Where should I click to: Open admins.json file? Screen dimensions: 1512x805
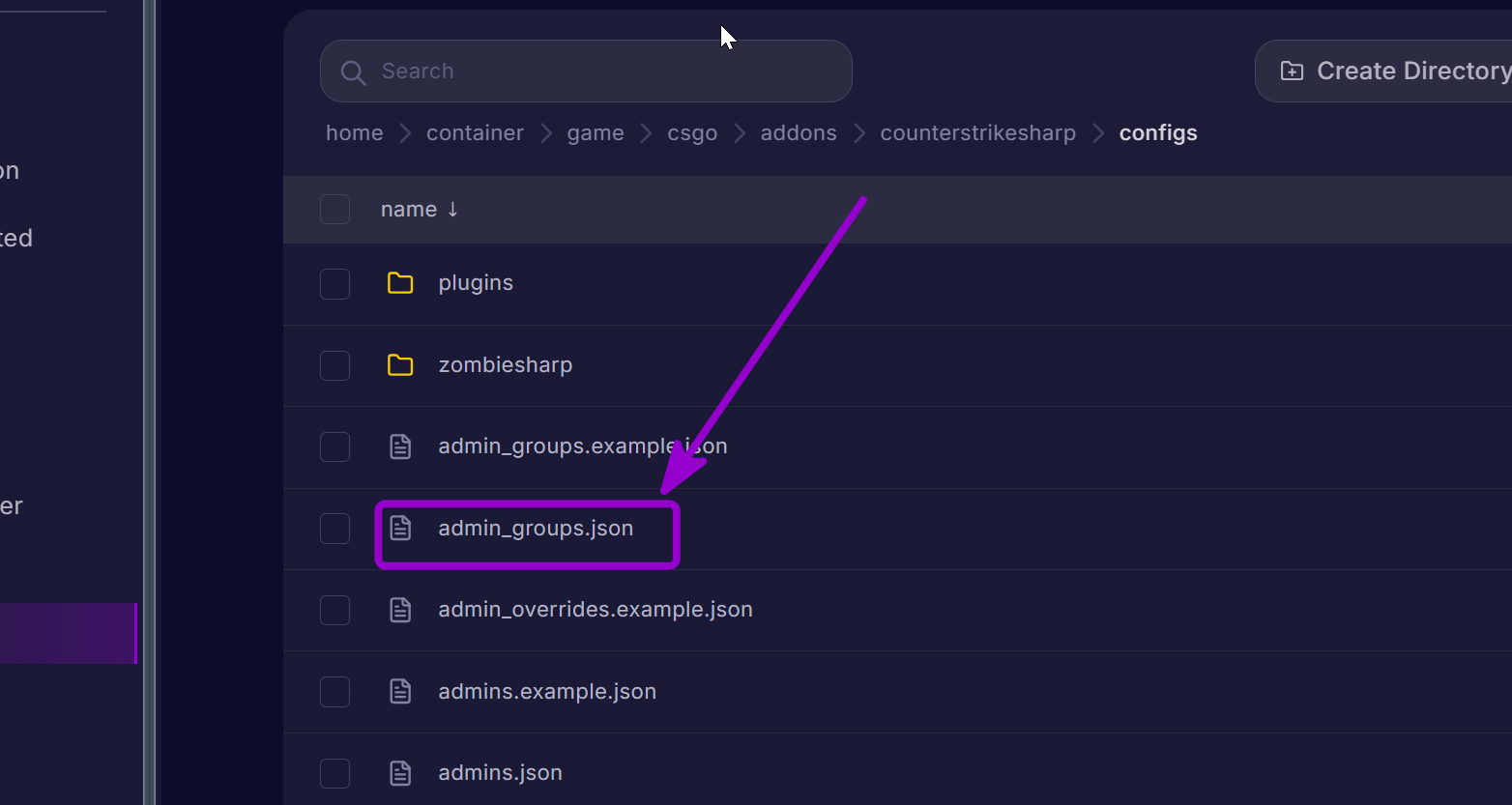point(500,773)
